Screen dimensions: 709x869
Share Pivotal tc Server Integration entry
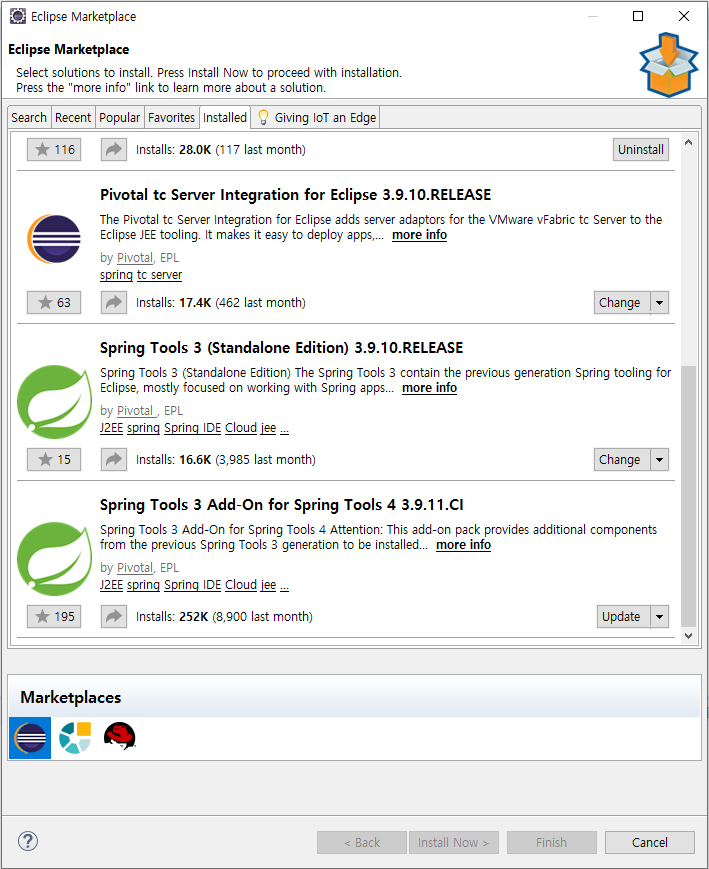(x=114, y=303)
